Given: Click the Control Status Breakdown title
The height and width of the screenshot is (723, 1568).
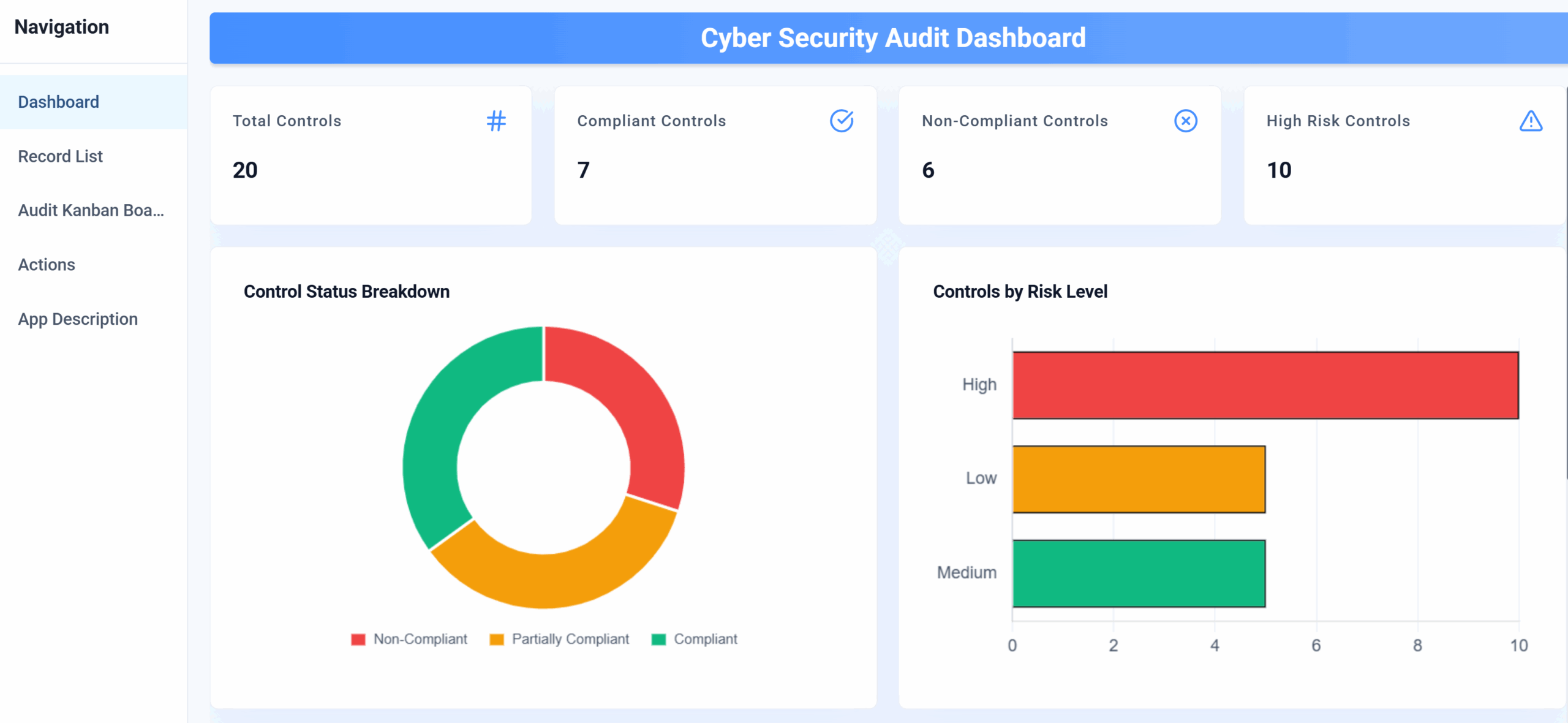Looking at the screenshot, I should [347, 292].
